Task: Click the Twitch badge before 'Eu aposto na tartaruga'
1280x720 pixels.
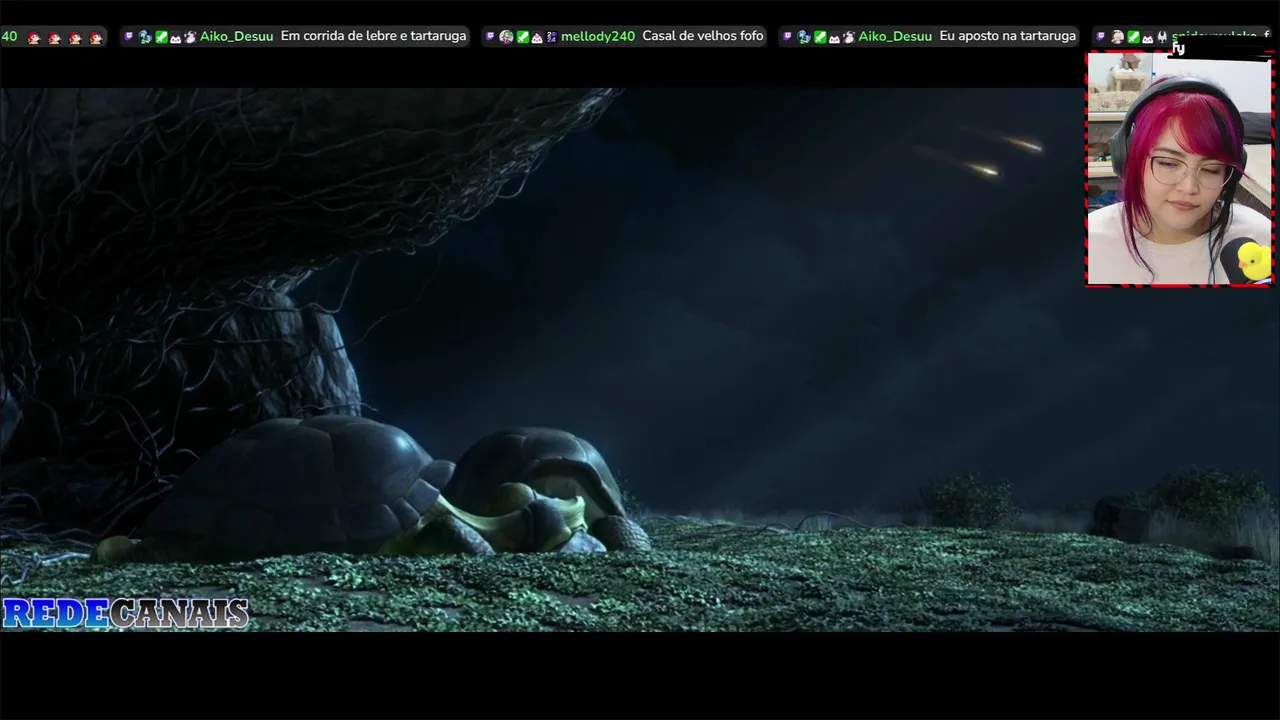Action: coord(787,36)
